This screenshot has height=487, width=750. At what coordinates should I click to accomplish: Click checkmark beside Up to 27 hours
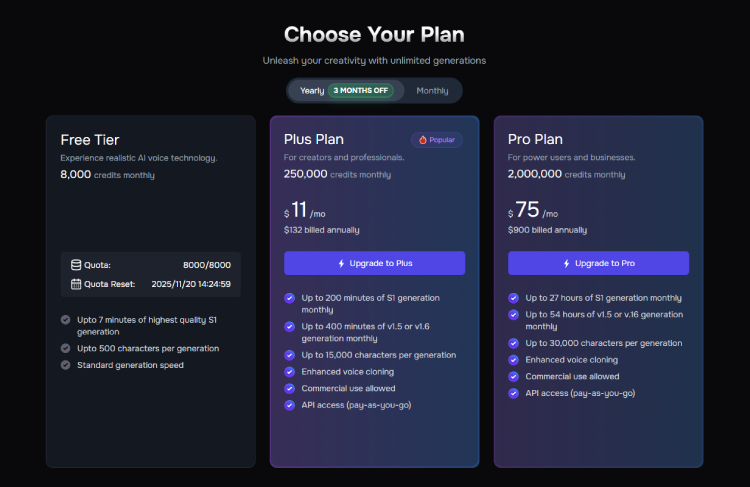[514, 298]
